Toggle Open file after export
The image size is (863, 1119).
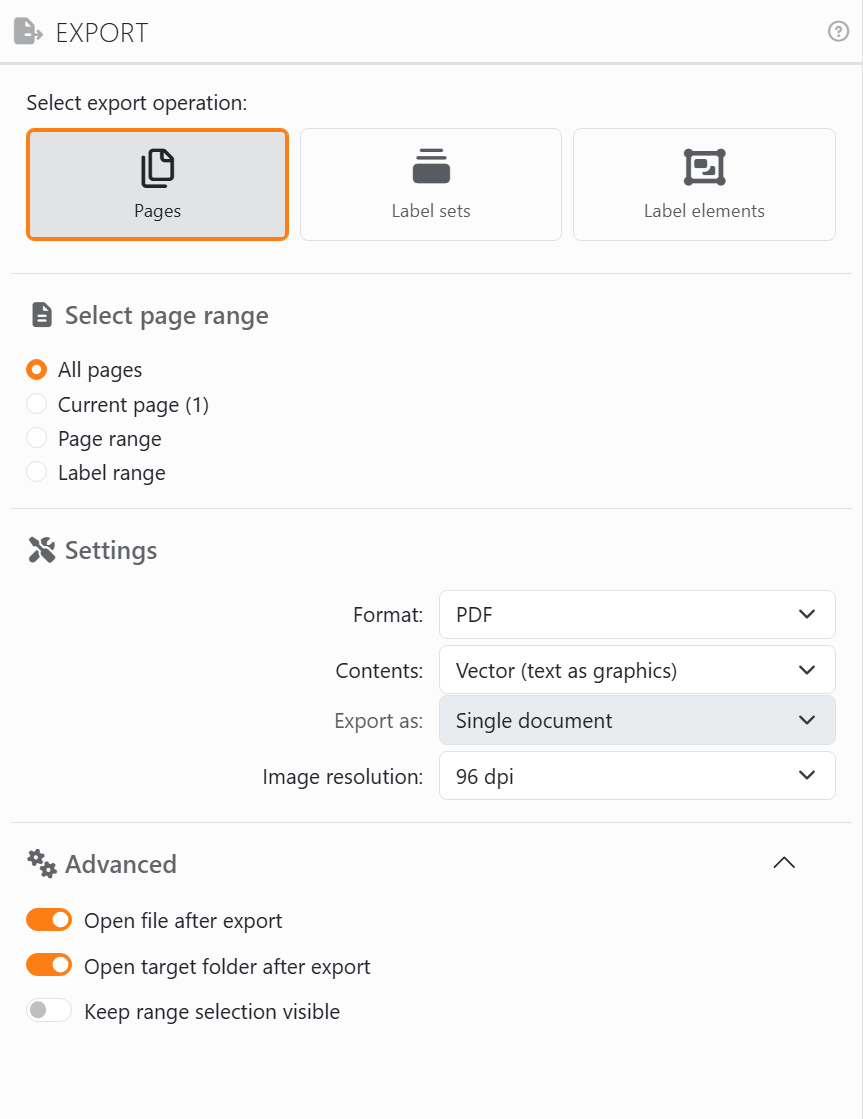pyautogui.click(x=49, y=920)
